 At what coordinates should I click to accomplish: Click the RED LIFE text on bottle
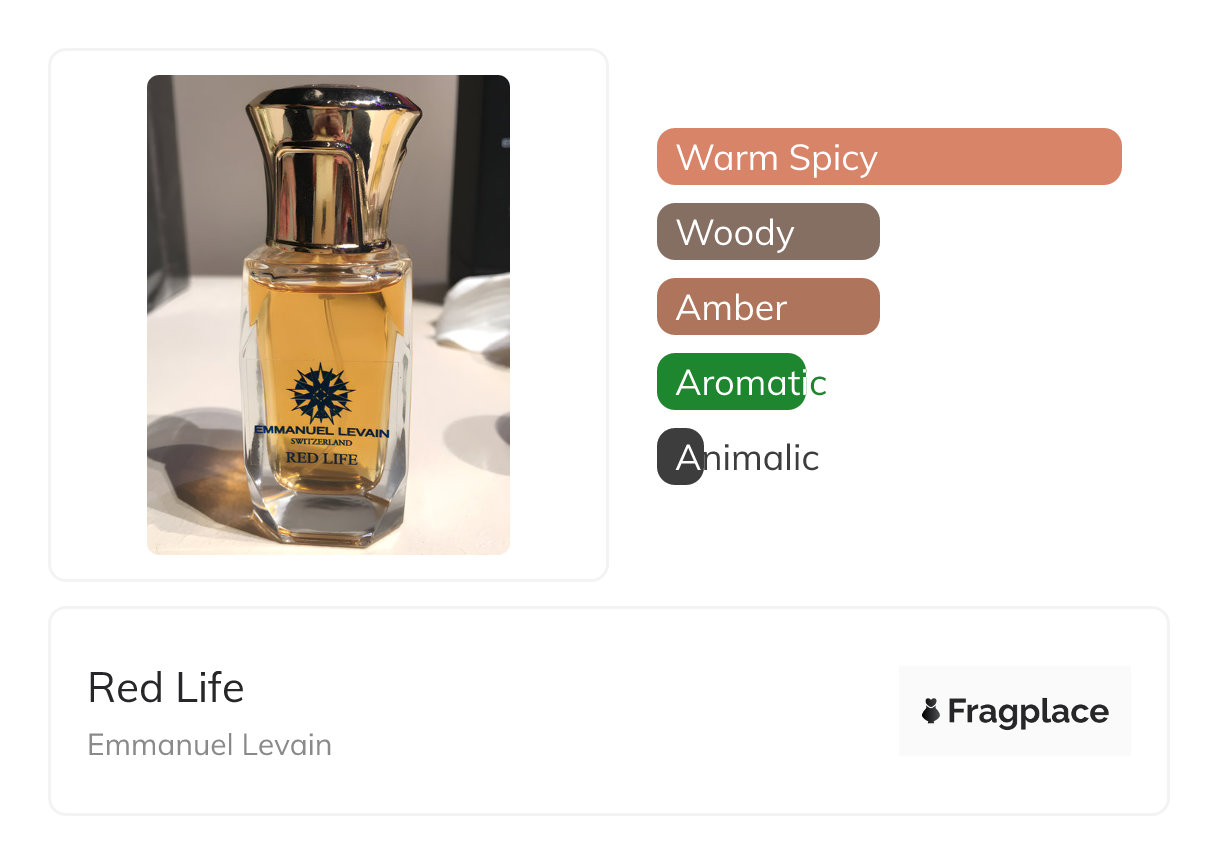point(321,457)
